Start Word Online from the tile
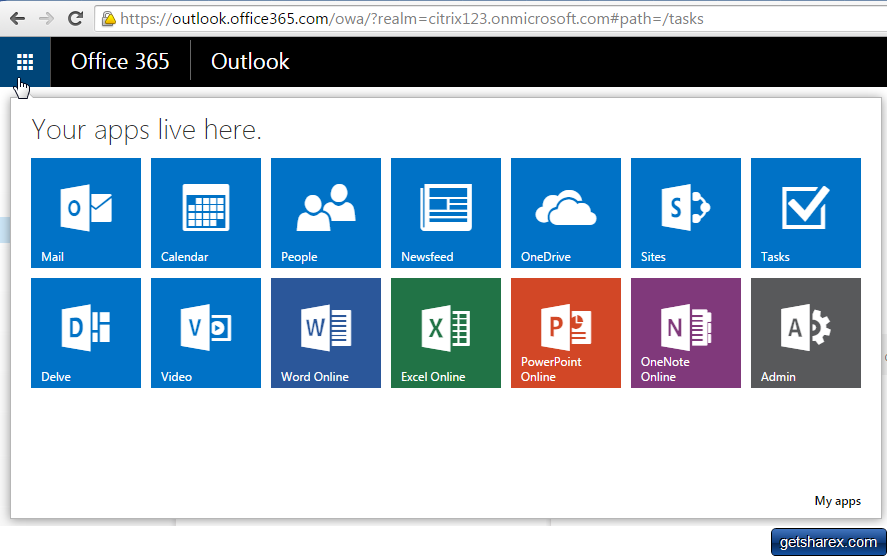 tap(326, 332)
